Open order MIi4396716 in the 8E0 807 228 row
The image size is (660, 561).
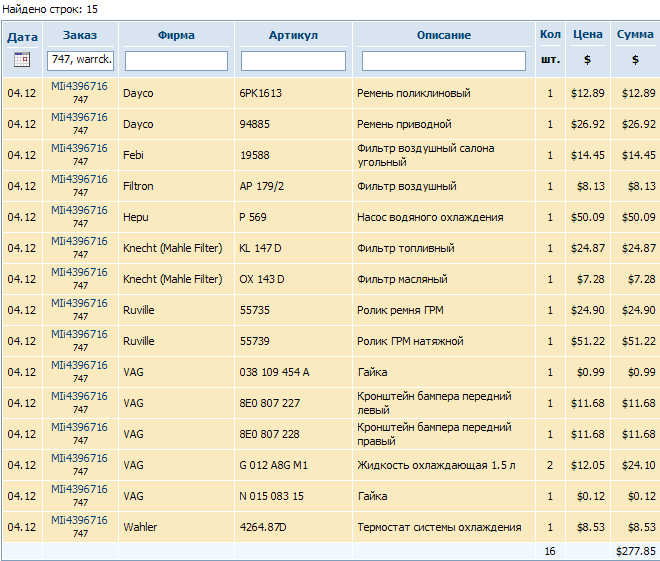[x=80, y=427]
